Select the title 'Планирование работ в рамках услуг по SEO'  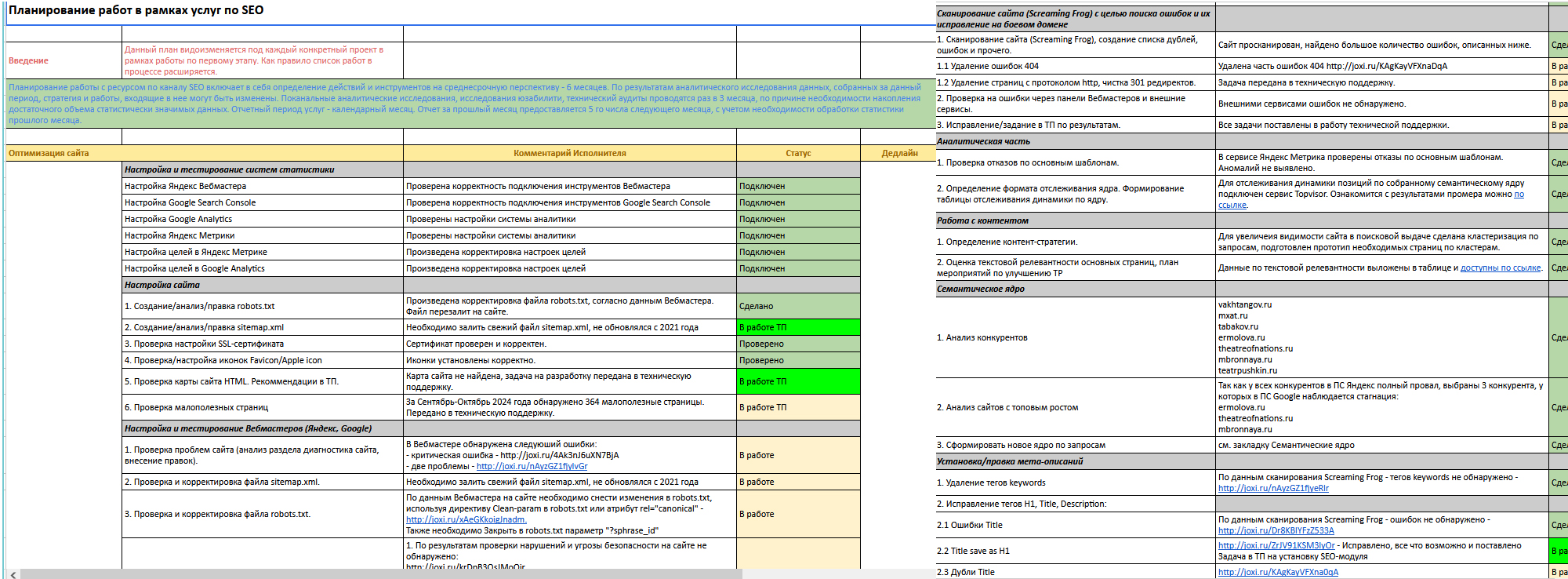tap(136, 10)
